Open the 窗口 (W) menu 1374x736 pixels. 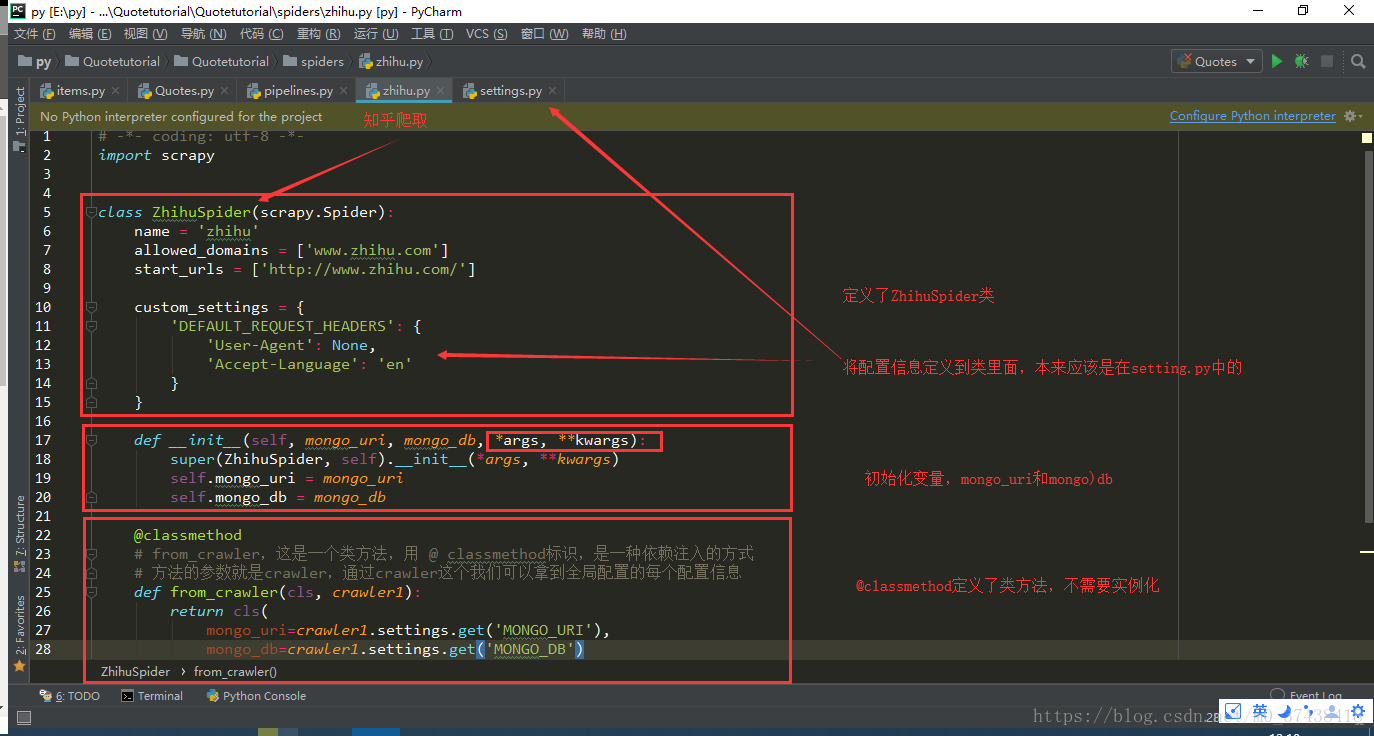point(545,33)
